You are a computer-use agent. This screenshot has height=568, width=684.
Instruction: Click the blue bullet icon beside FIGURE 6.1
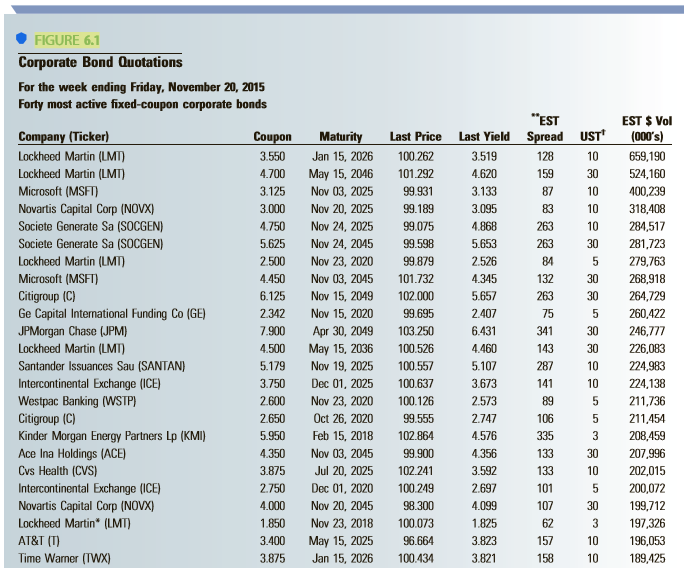coord(22,40)
